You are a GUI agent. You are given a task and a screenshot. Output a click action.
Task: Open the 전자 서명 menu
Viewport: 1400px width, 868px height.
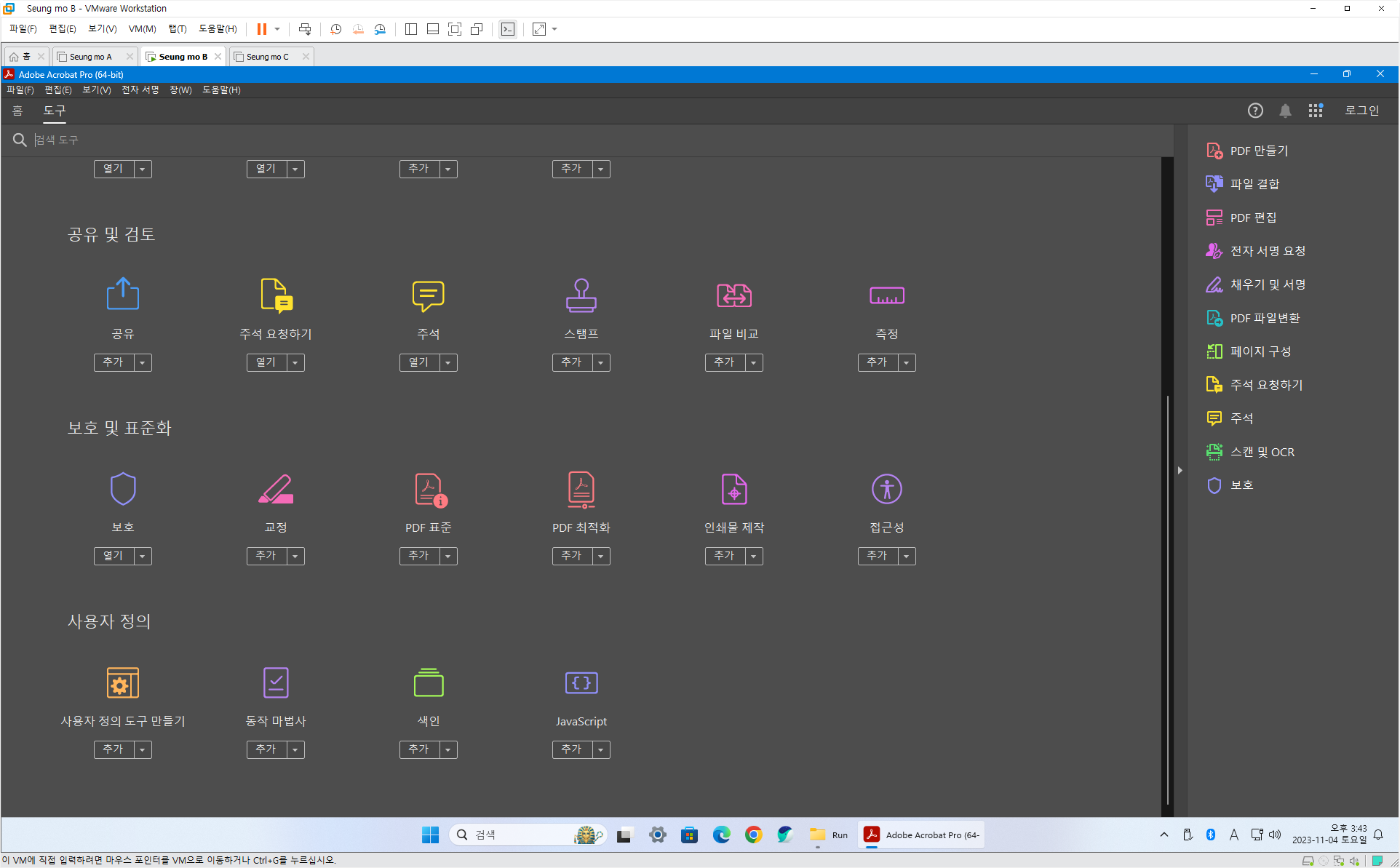click(x=140, y=89)
